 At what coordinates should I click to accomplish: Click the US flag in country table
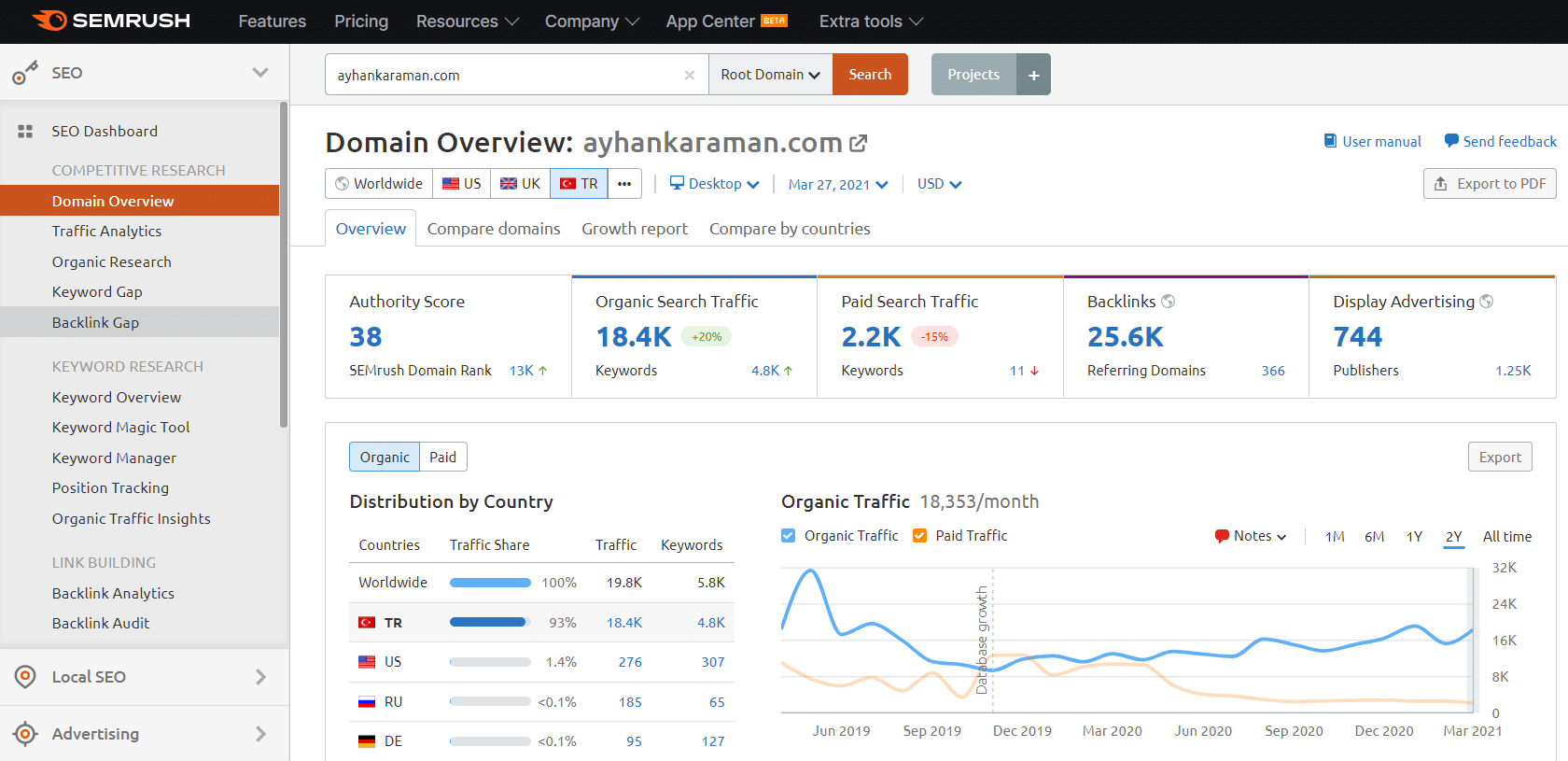tap(367, 662)
